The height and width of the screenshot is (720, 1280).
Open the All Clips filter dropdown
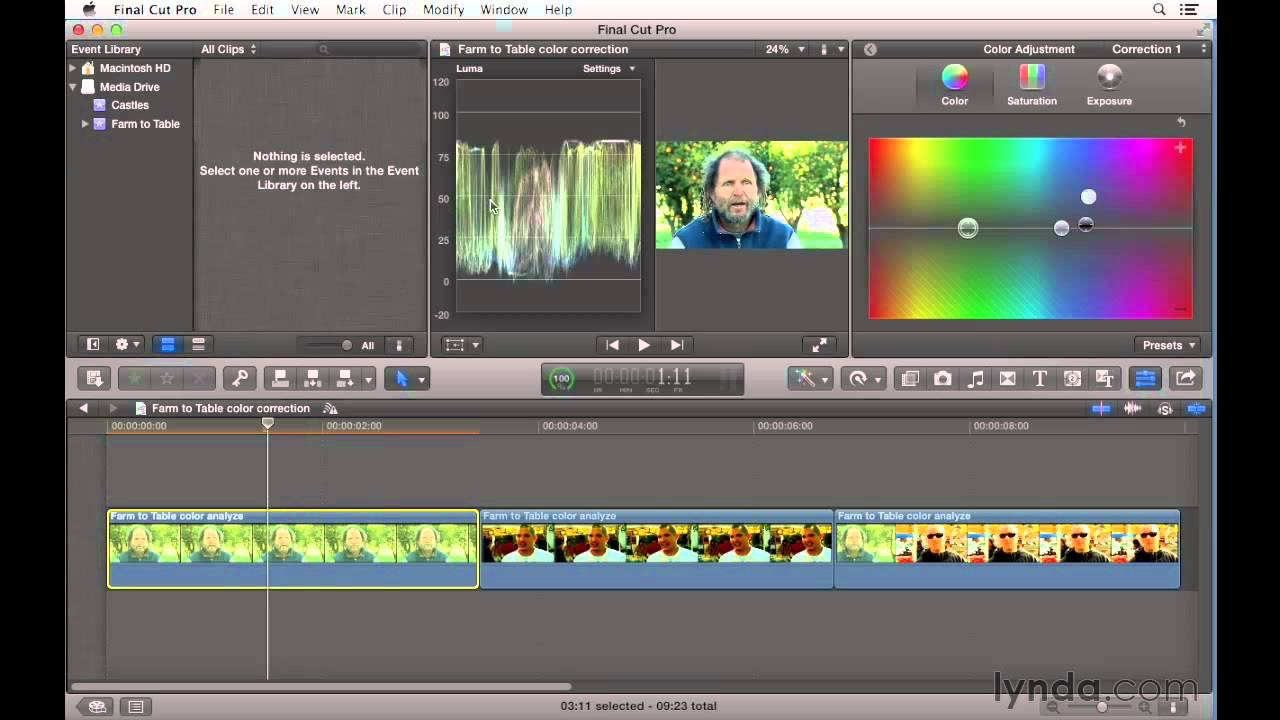click(229, 49)
